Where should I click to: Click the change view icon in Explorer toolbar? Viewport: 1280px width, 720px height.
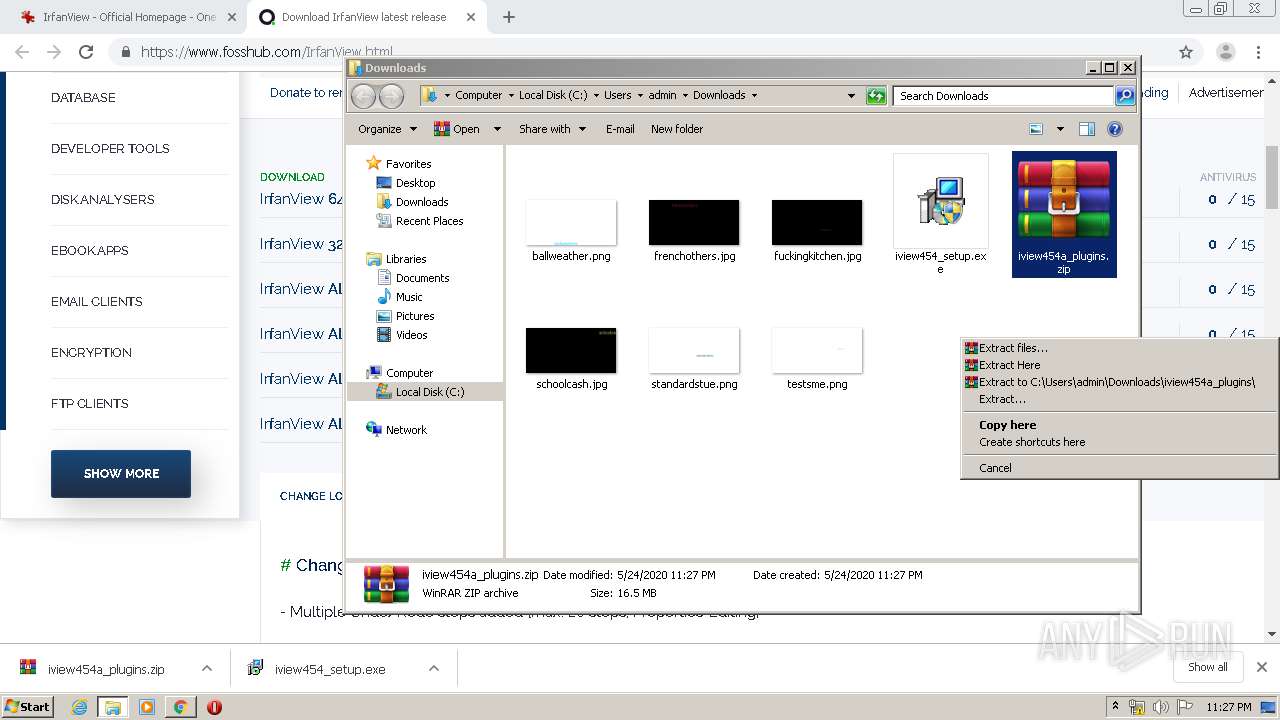1036,129
